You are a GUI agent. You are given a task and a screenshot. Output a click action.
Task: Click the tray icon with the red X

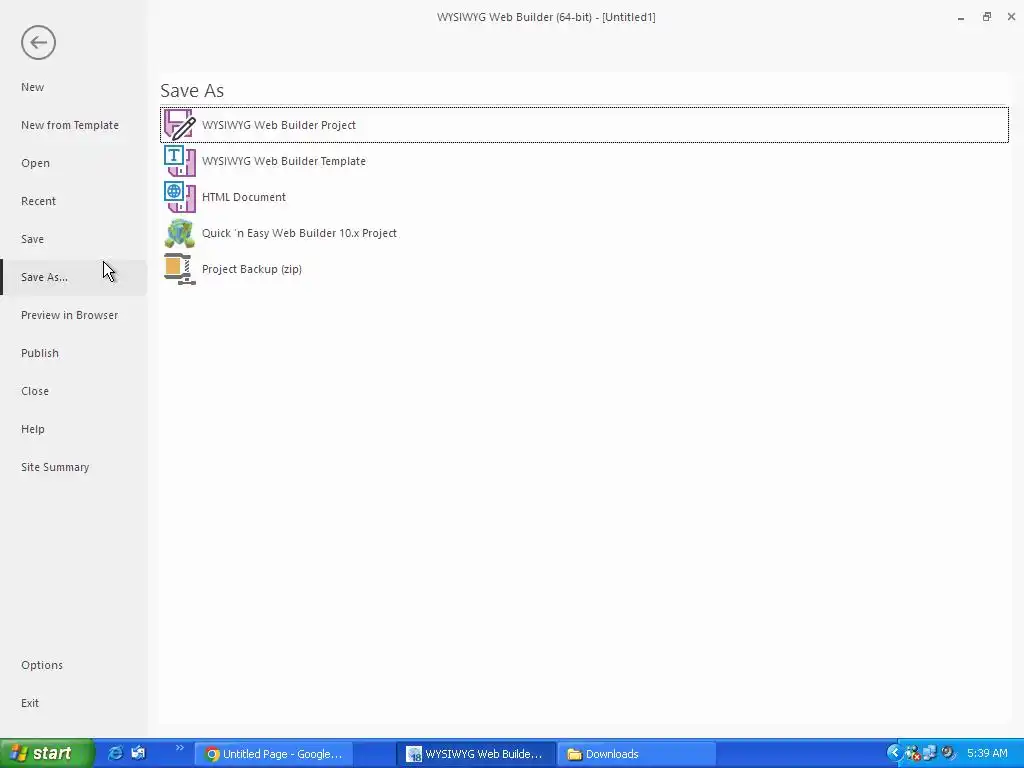912,754
